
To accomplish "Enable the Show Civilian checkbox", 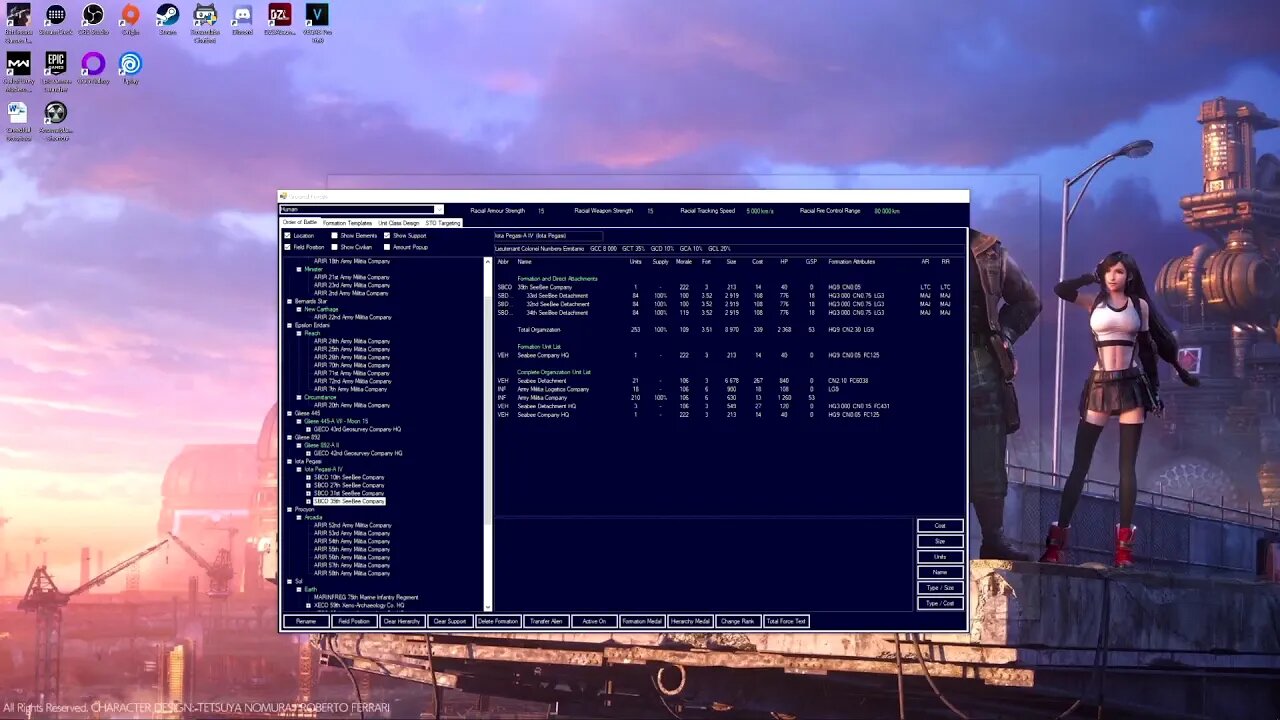I will (x=335, y=247).
